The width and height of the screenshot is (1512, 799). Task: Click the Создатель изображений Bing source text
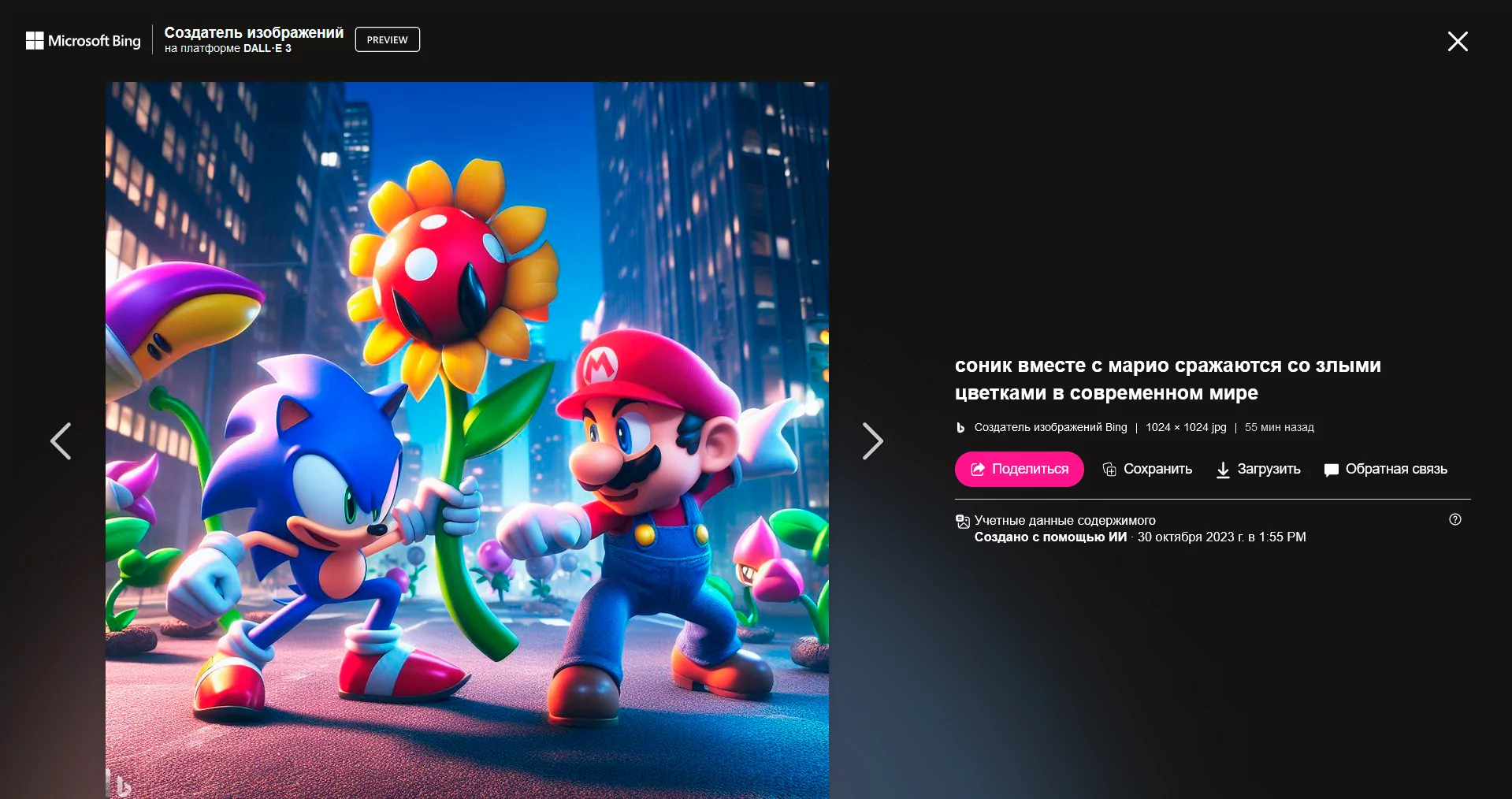point(1050,427)
